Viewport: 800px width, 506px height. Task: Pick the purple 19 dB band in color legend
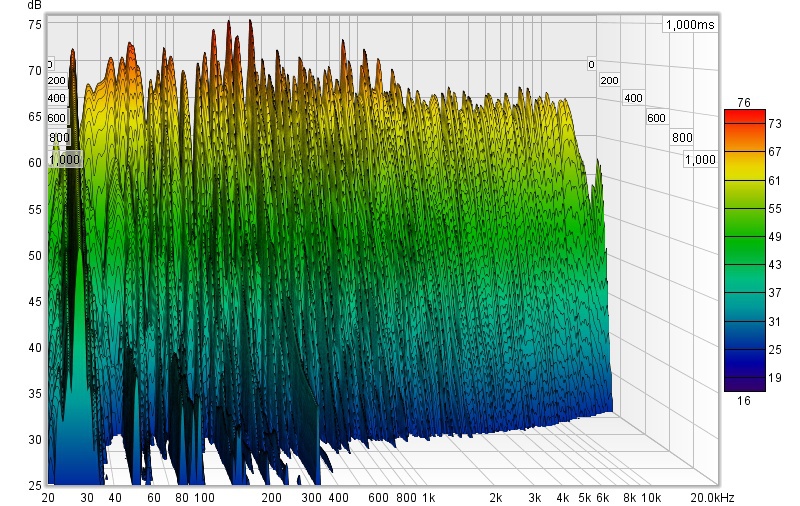744,380
